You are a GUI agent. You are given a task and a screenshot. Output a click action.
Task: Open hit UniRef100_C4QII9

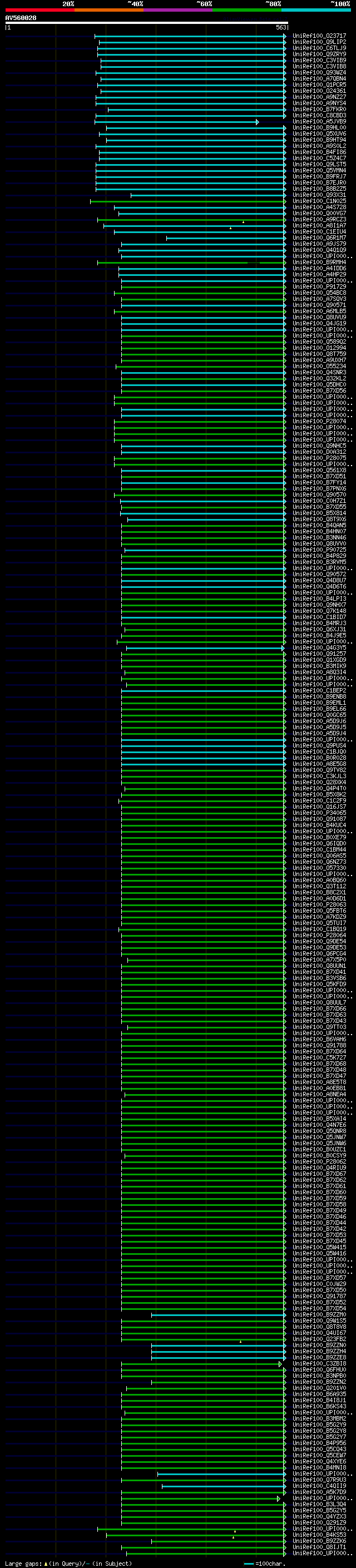click(319, 1486)
